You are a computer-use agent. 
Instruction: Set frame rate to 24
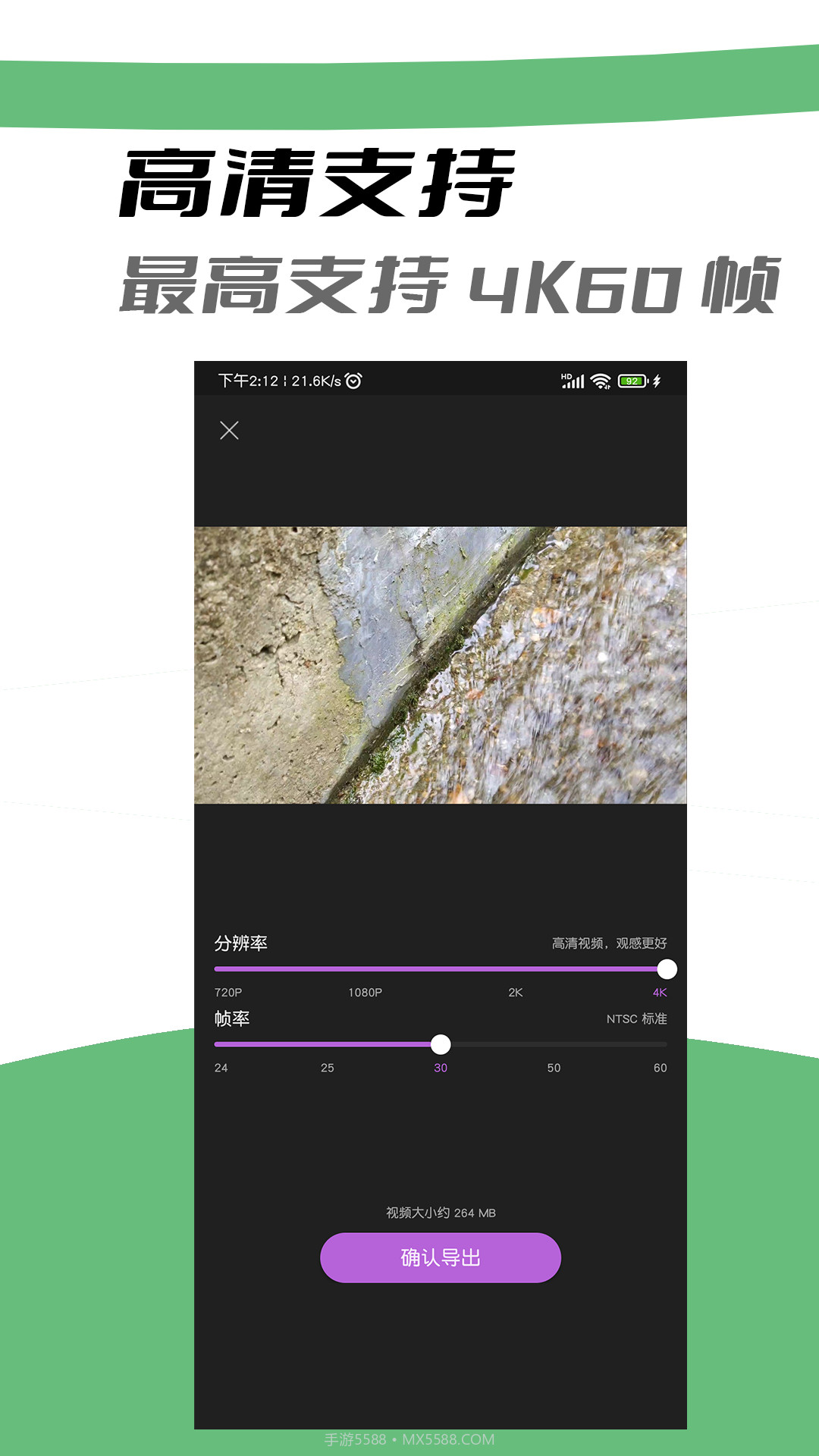click(221, 1068)
